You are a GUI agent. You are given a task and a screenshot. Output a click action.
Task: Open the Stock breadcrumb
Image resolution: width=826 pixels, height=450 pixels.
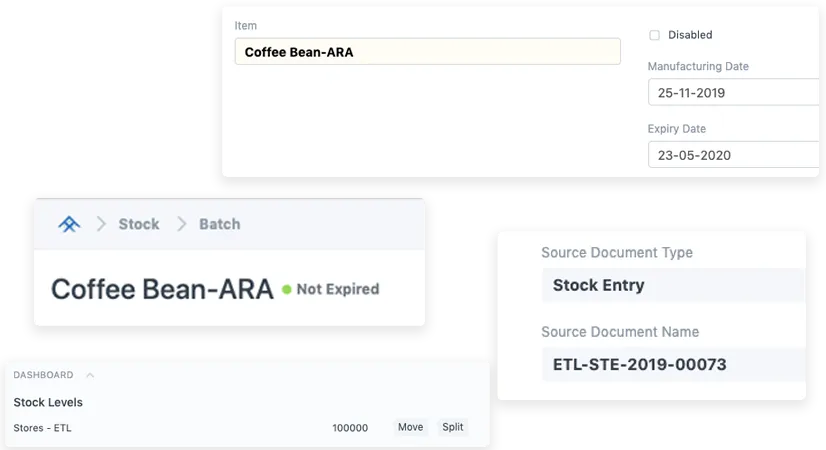tap(139, 224)
